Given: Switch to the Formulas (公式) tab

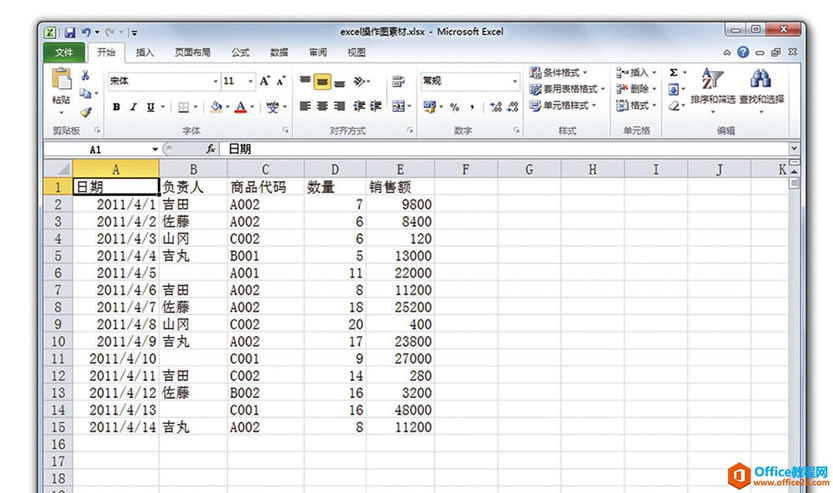Looking at the screenshot, I should click(x=240, y=52).
